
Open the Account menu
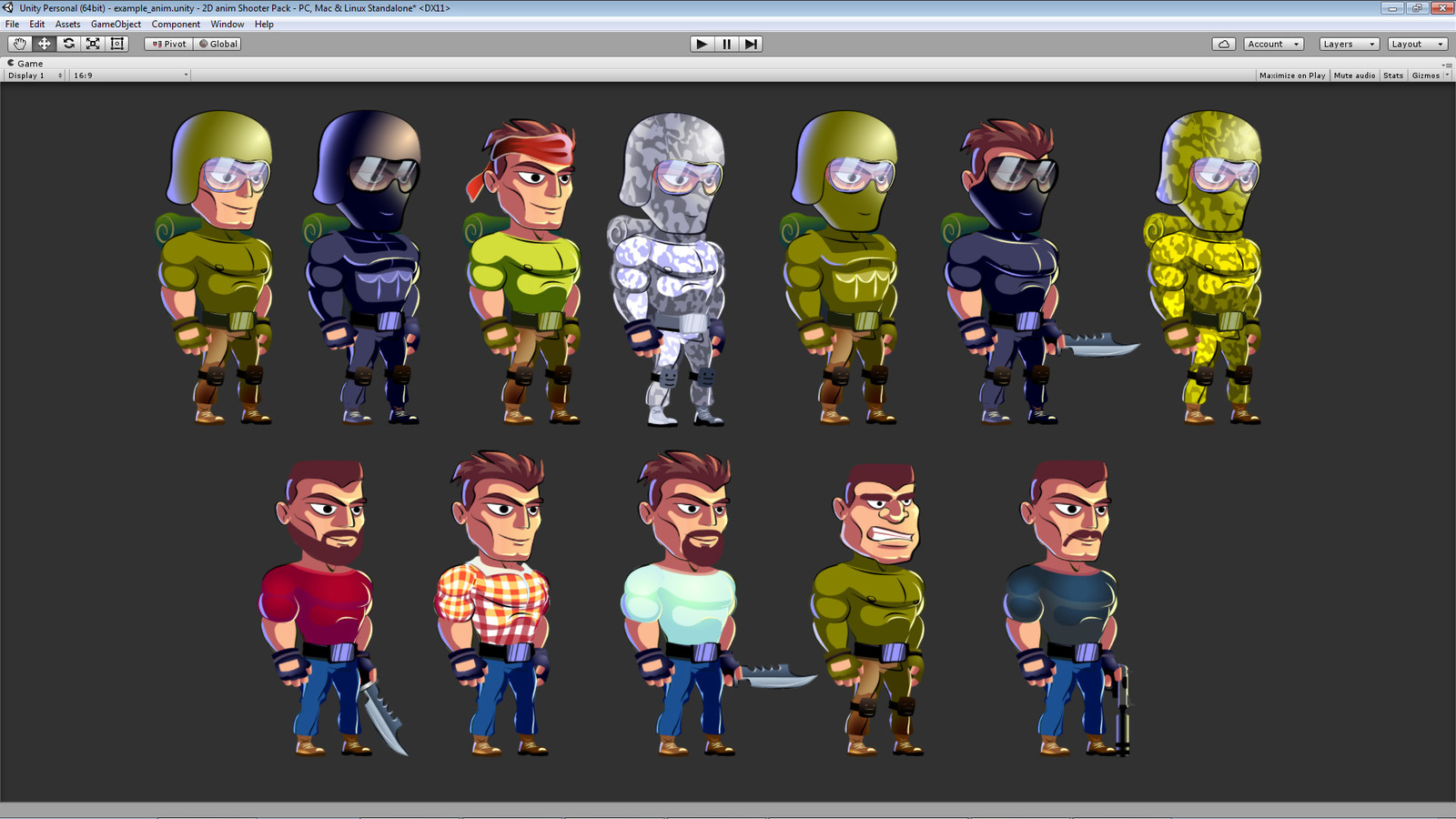coord(1272,43)
